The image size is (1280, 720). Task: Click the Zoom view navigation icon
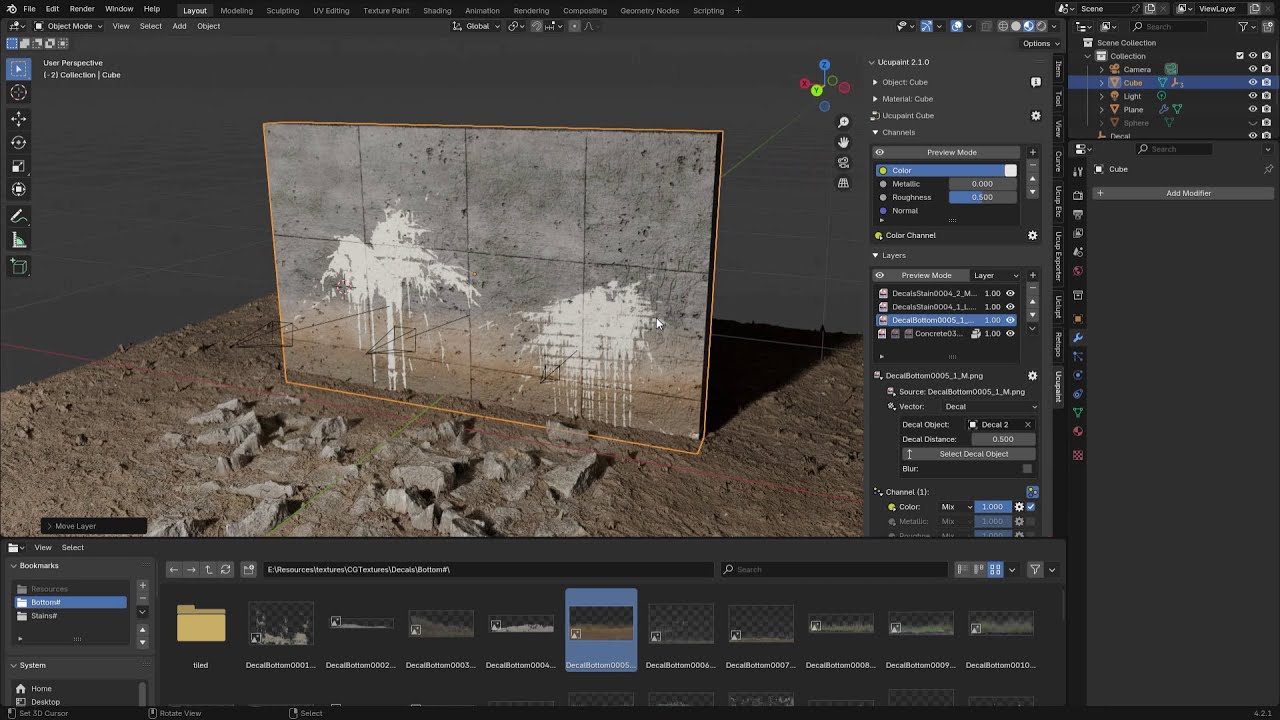click(843, 122)
